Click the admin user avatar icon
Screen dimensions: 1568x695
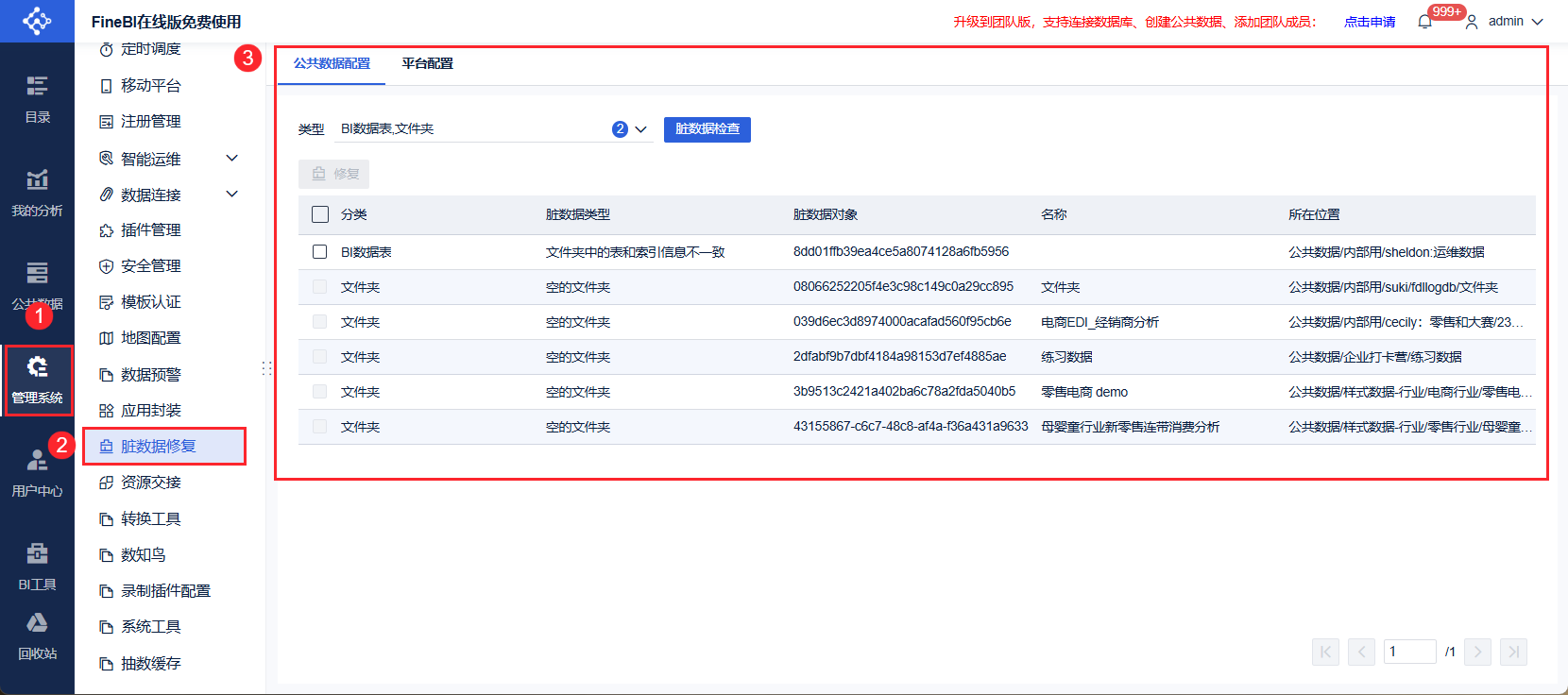pos(1472,22)
